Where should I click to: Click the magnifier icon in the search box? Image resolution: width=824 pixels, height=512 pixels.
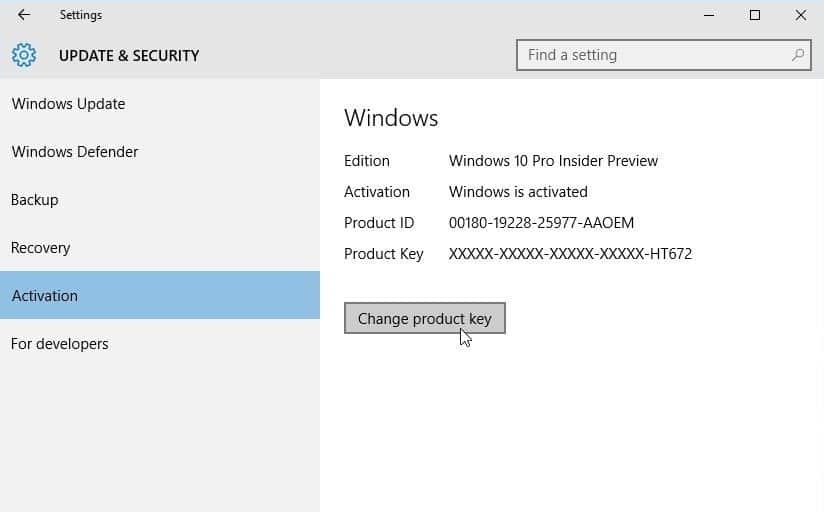pyautogui.click(x=798, y=56)
